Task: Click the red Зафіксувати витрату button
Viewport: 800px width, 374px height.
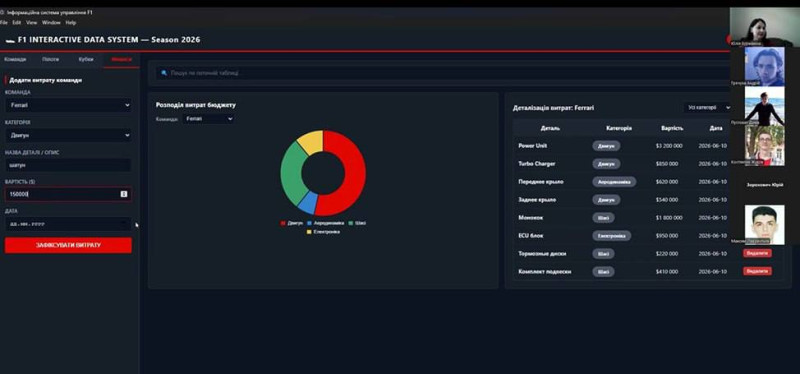Action: coord(68,245)
